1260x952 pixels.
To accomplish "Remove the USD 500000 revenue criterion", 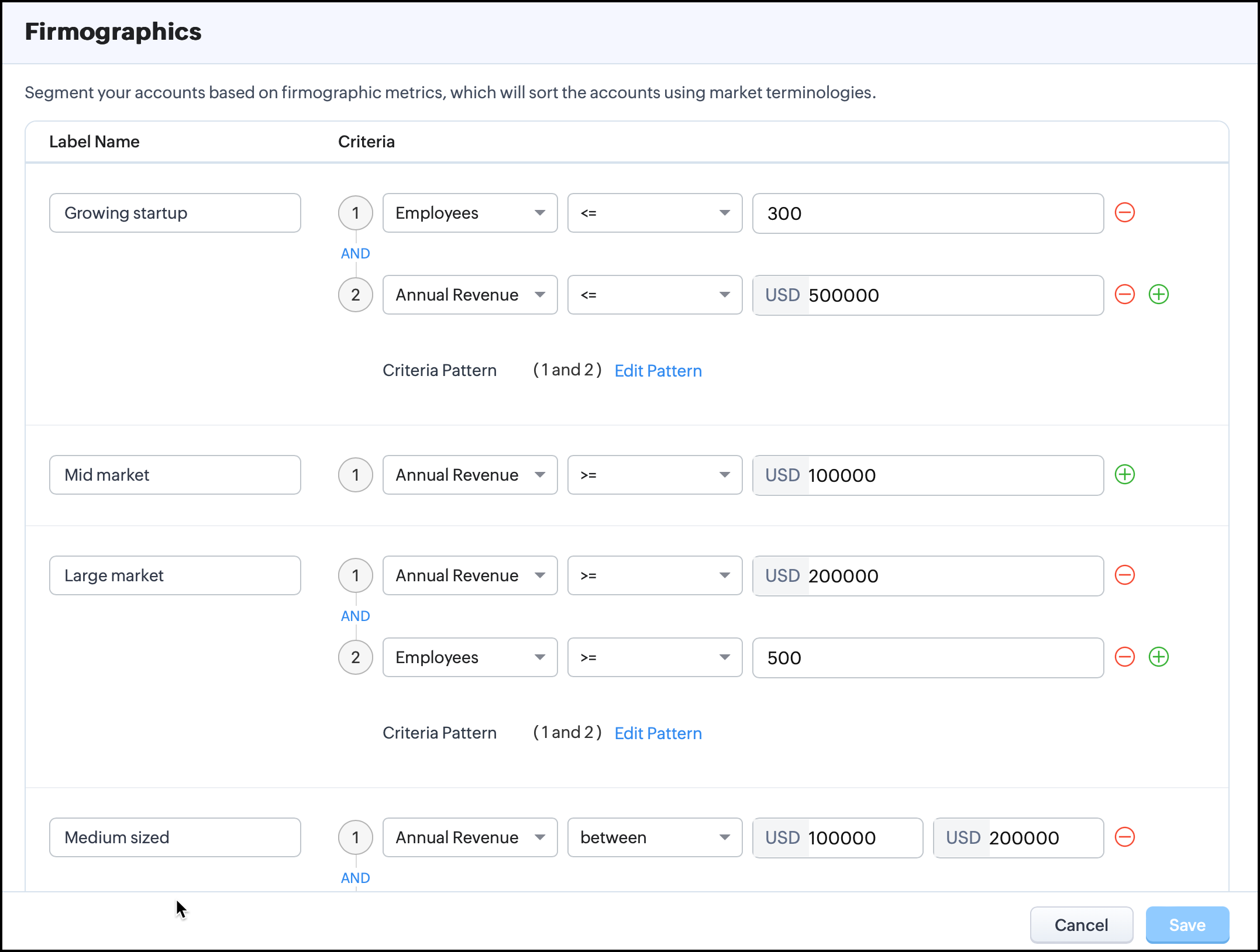I will coord(1124,295).
